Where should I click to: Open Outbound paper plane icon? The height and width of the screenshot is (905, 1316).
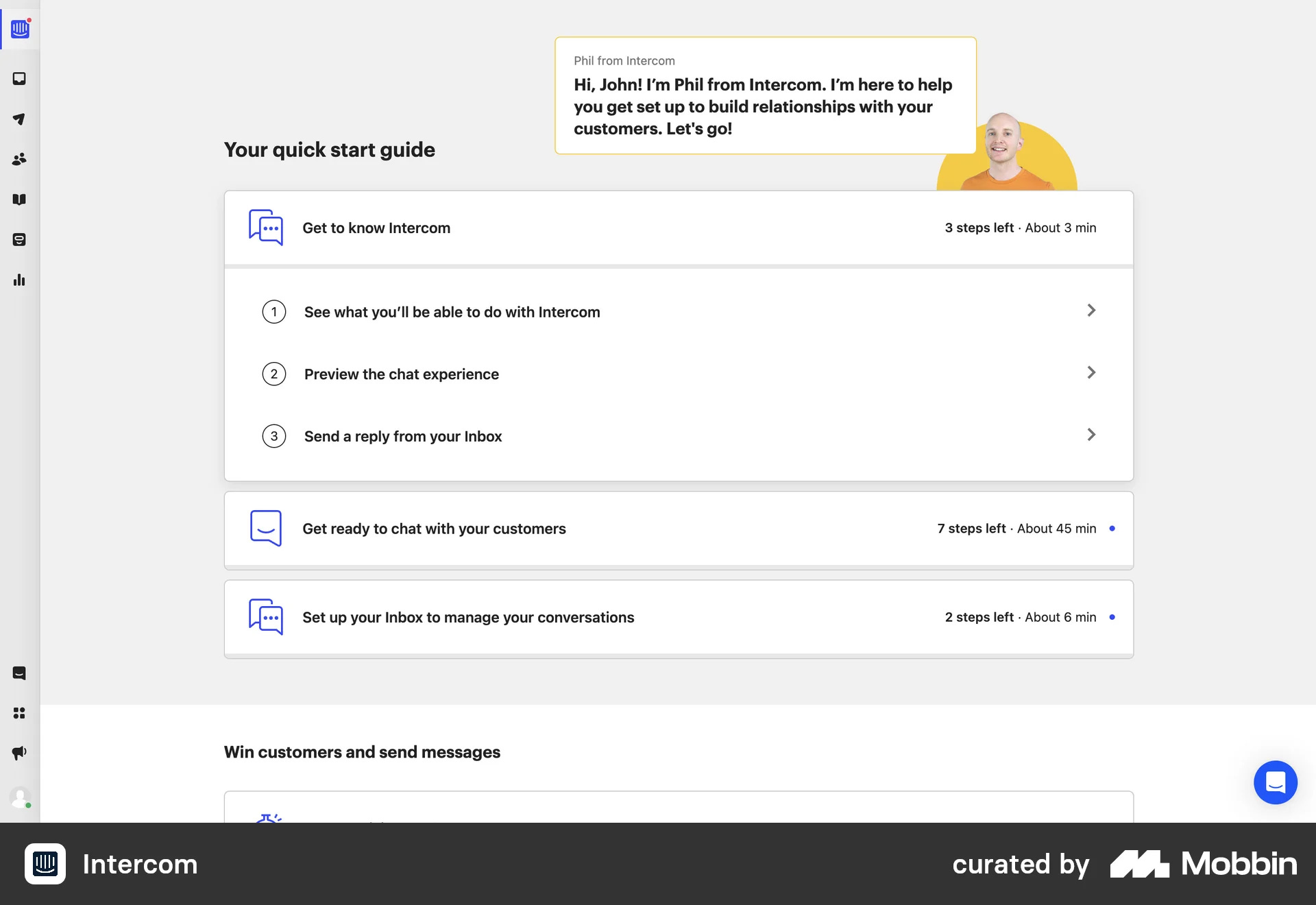click(x=19, y=119)
